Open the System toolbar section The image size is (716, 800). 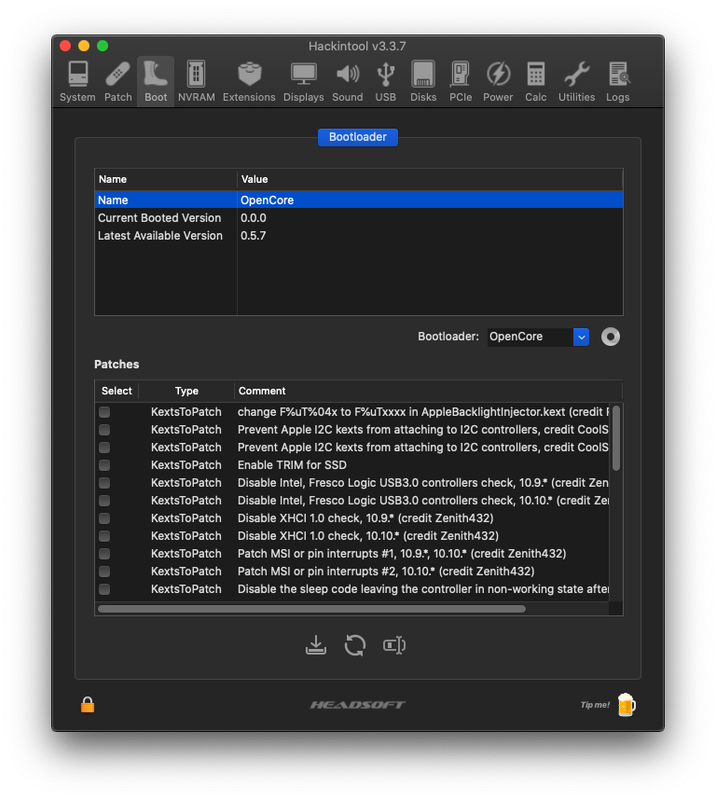[78, 82]
